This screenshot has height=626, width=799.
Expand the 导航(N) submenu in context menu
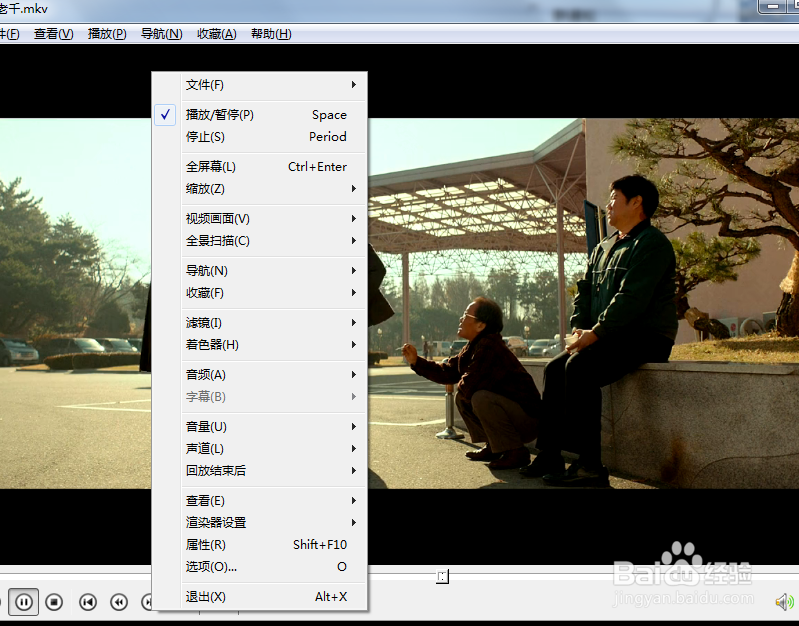coord(260,271)
